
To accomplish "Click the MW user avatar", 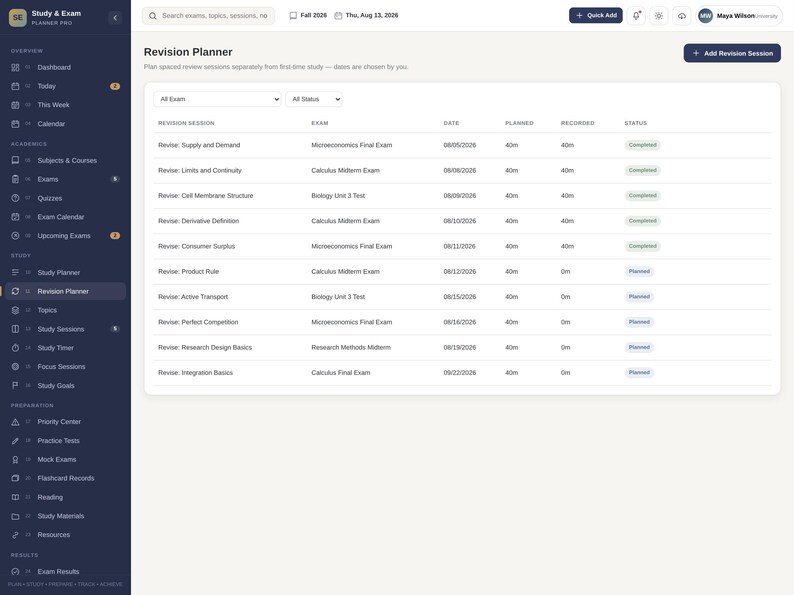I will 705,16.
